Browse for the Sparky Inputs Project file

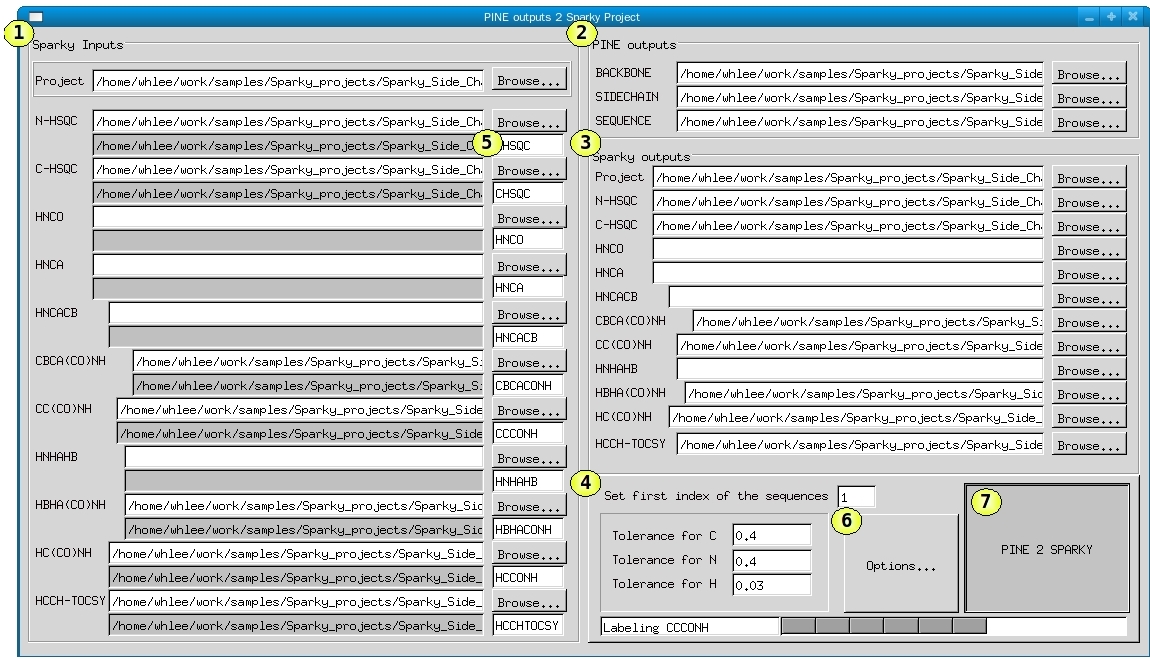click(529, 81)
